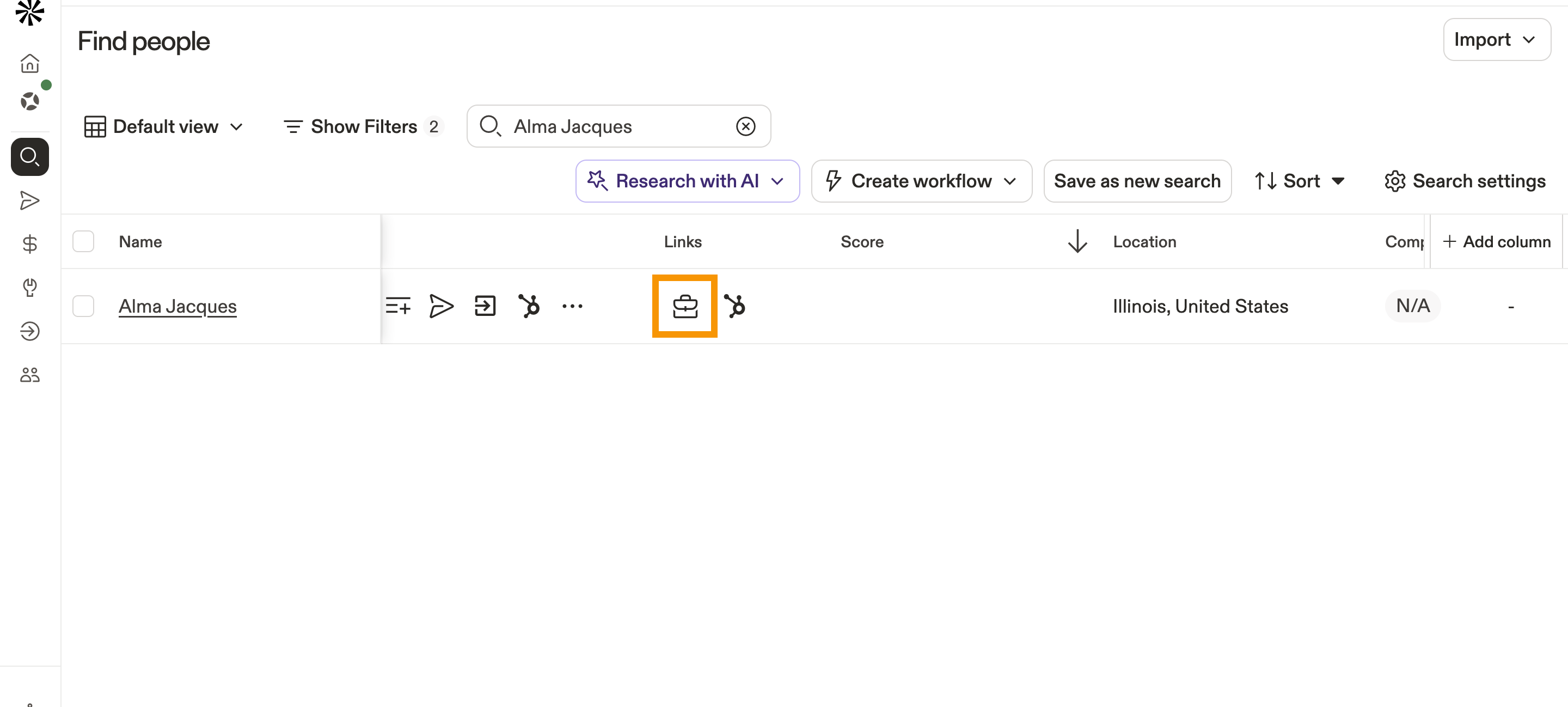Clear the Alma Jacques search text

pos(745,126)
